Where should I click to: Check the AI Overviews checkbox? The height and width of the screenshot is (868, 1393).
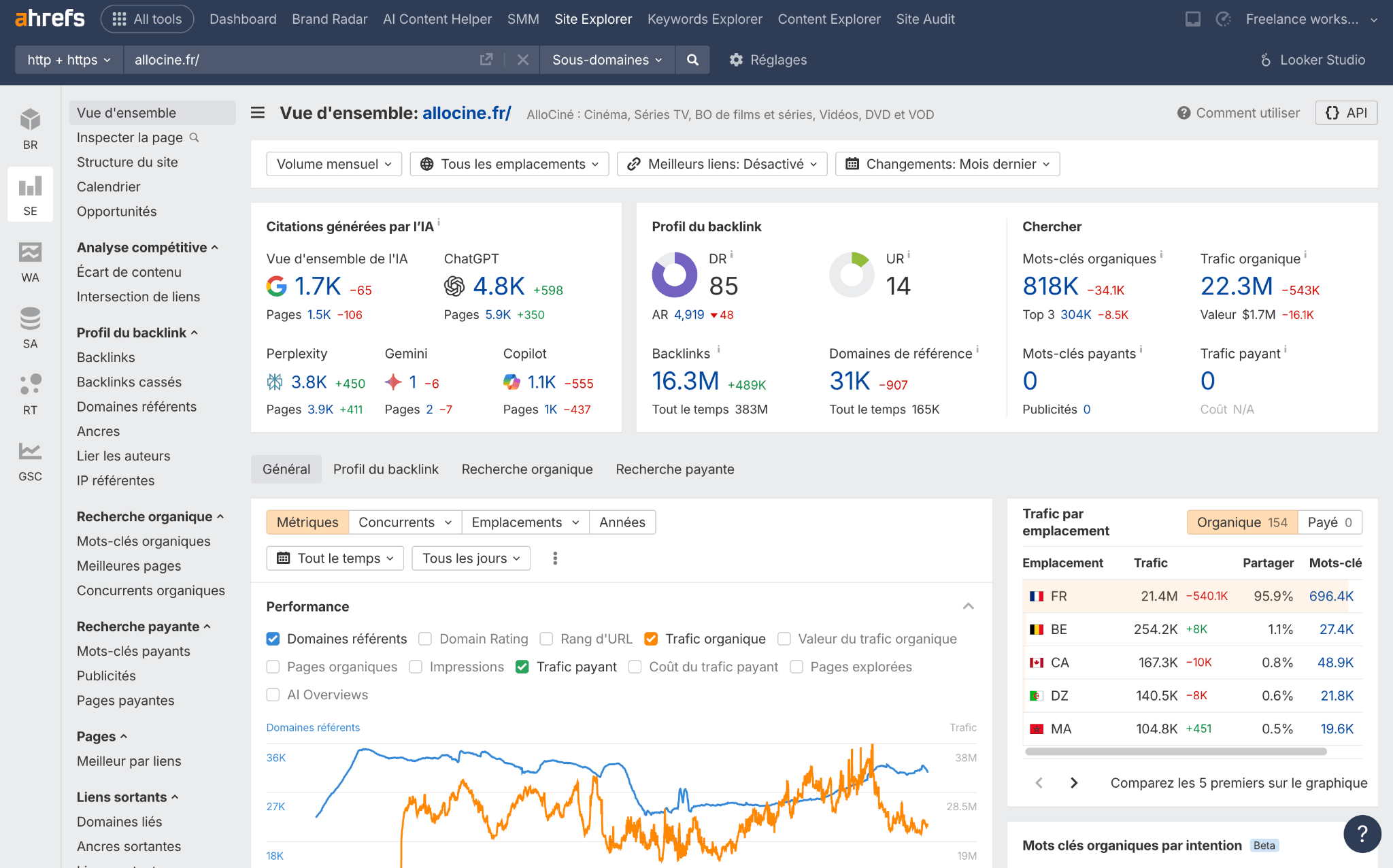point(273,695)
